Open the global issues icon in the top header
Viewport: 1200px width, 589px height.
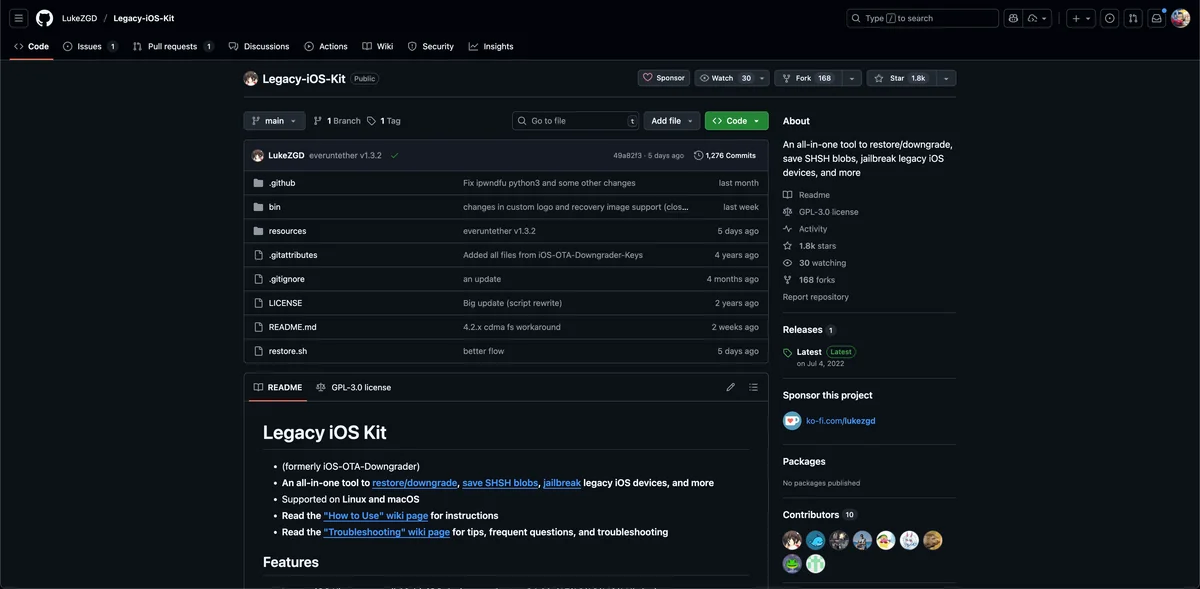click(x=1110, y=18)
